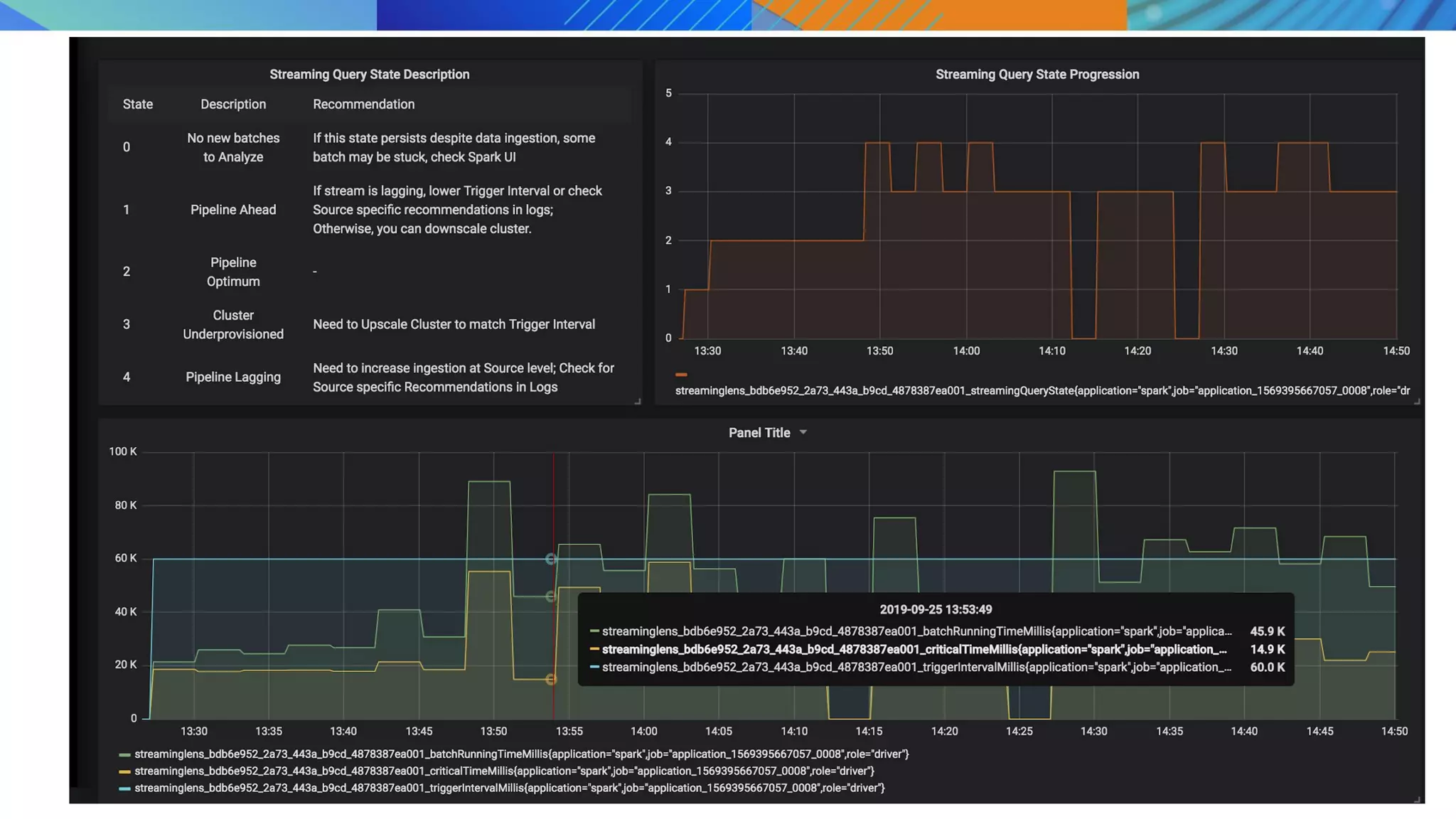Click the green batchRunningTimeMillis legend color swatch
Image resolution: width=1456 pixels, height=819 pixels.
[124, 754]
